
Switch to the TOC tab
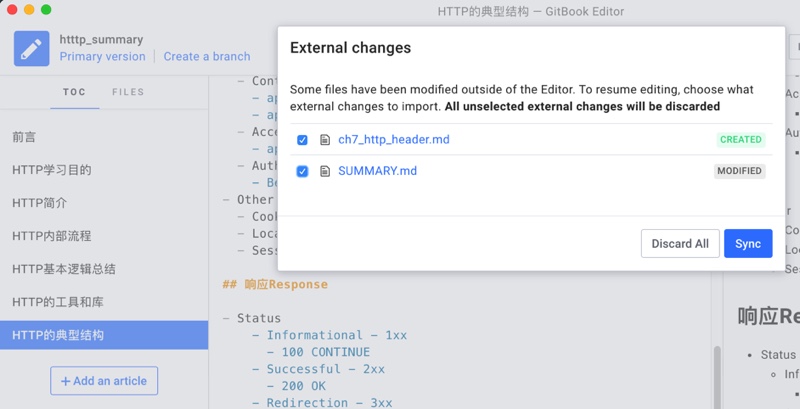point(74,92)
